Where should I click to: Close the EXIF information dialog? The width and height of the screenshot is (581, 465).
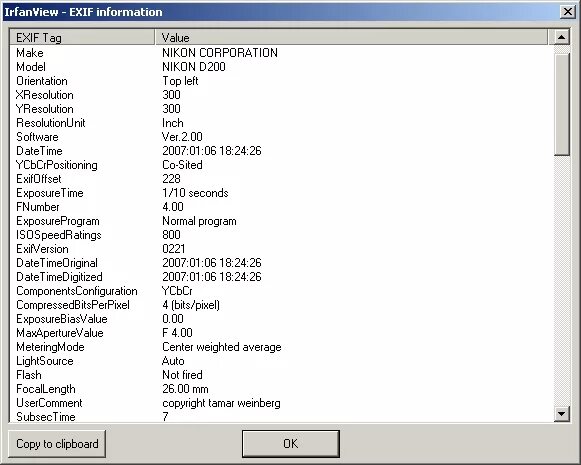(x=568, y=12)
